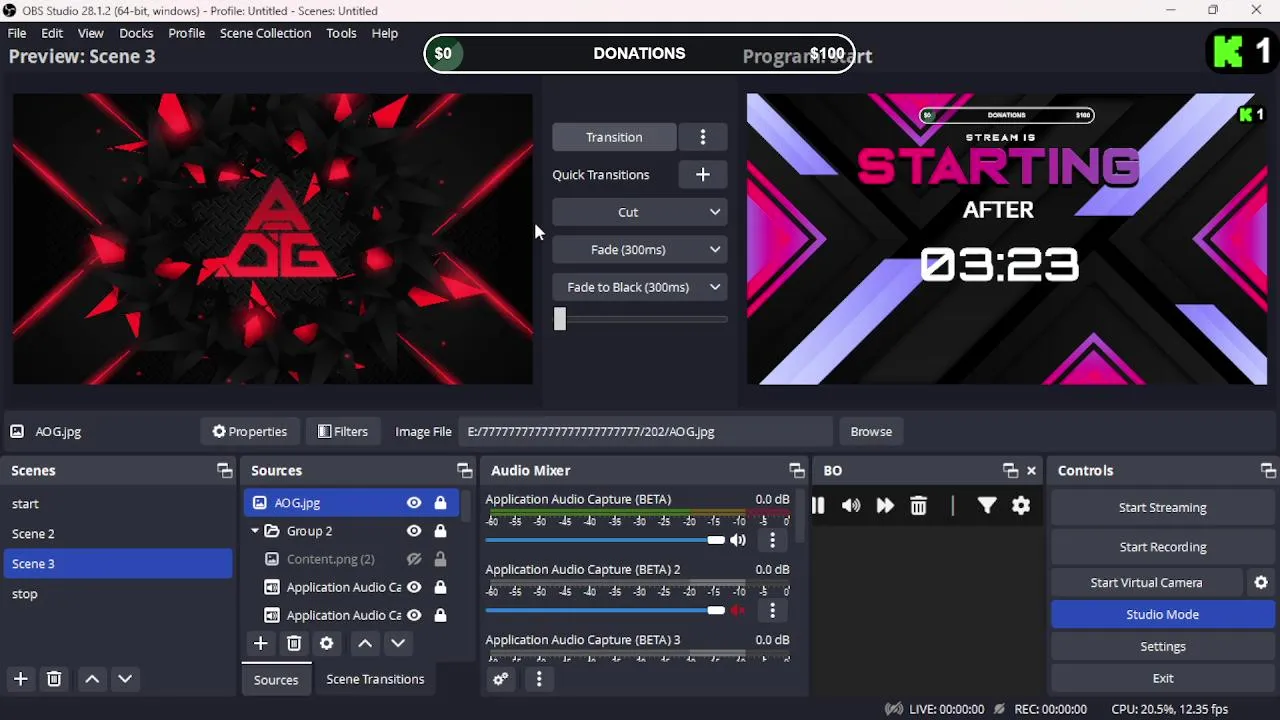Toggle lock on Content.png (2)
The width and height of the screenshot is (1280, 720).
point(440,559)
